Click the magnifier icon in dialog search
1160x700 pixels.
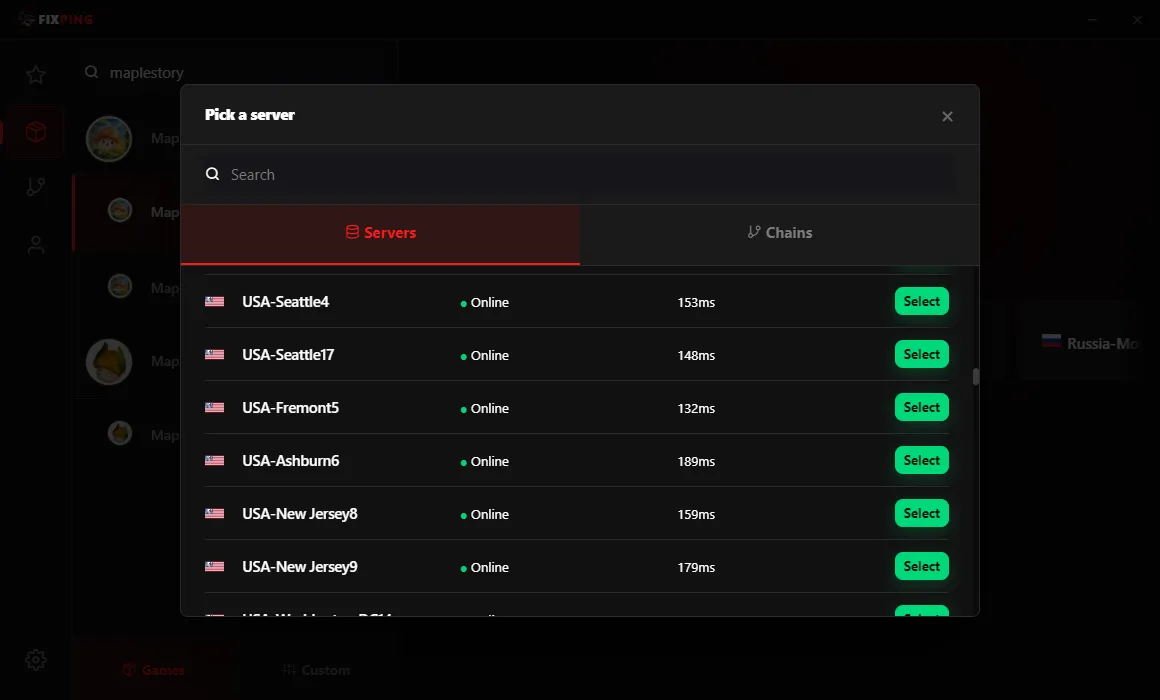[x=212, y=174]
